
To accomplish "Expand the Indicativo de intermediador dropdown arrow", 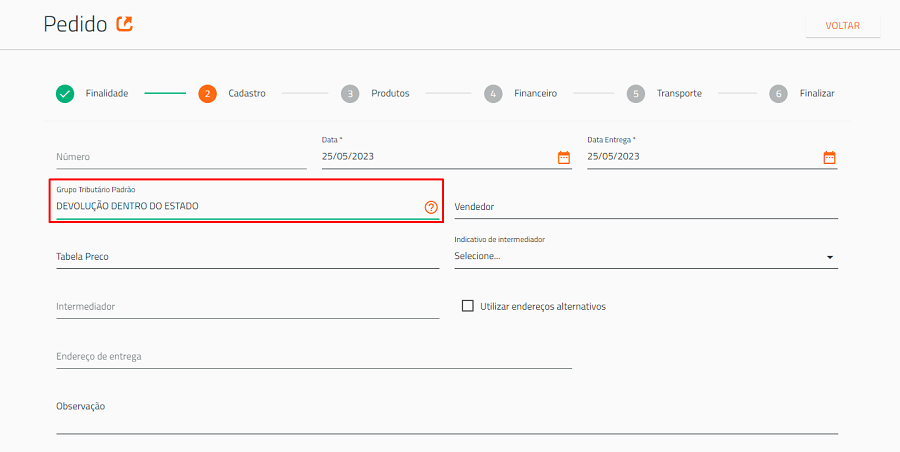I will [829, 257].
